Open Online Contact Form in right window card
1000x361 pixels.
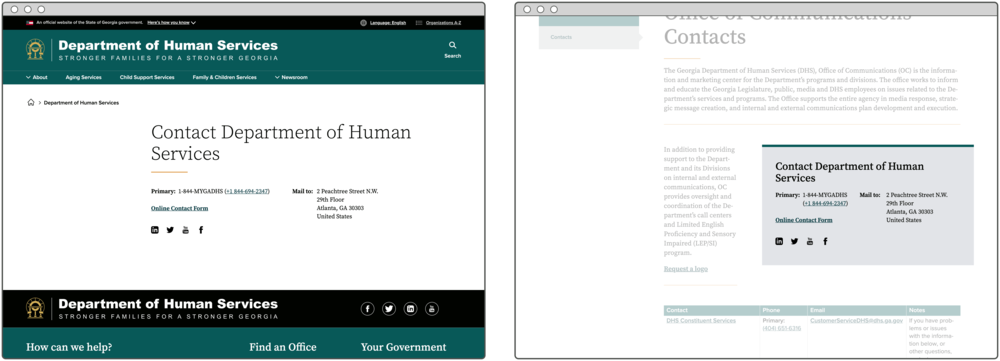click(x=804, y=220)
